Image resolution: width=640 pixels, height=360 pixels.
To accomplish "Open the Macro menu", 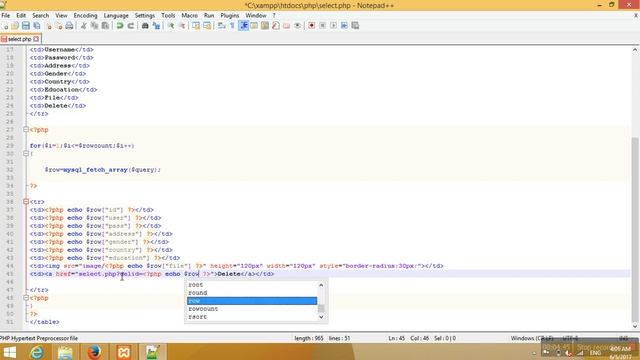I will (189, 16).
